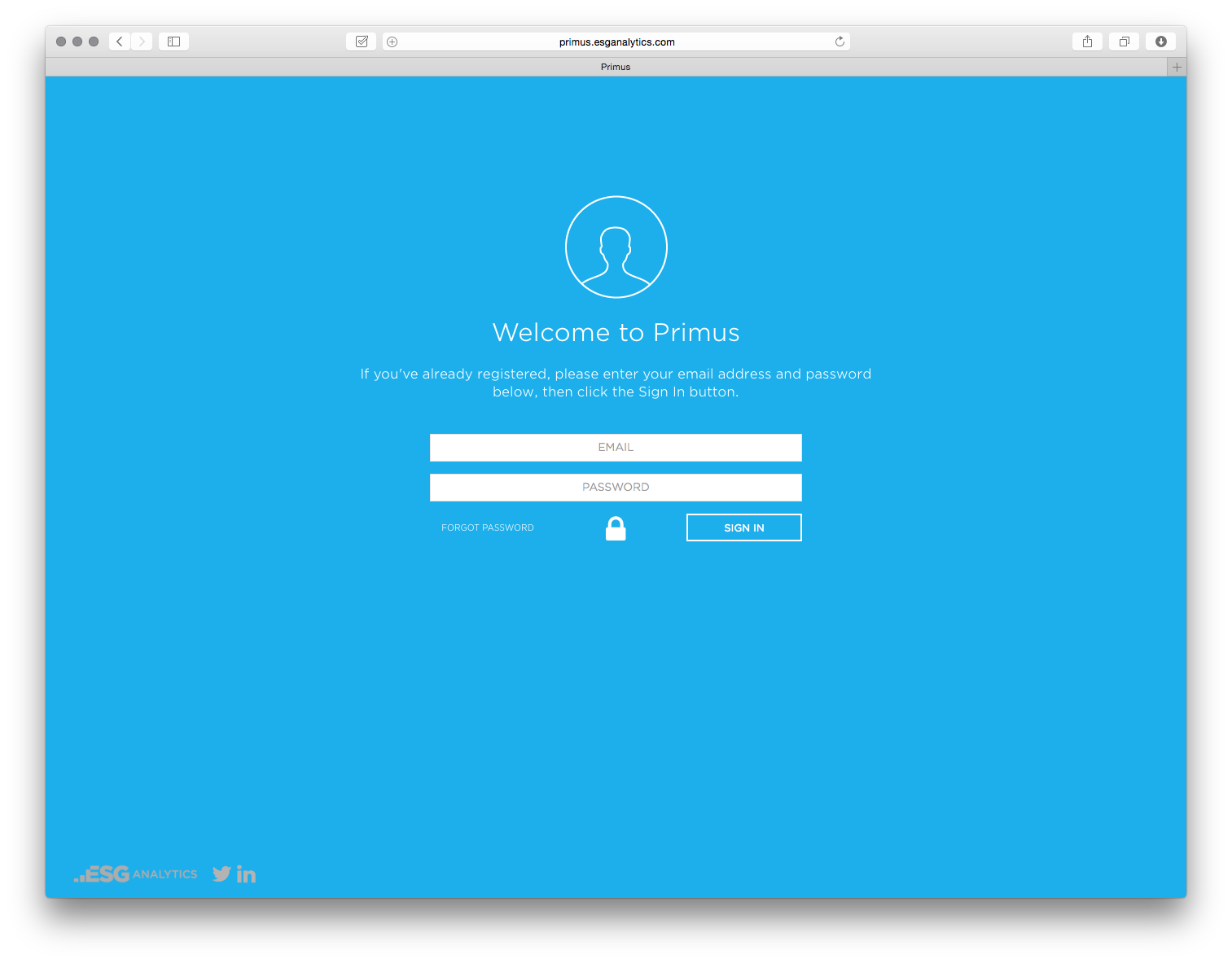1232x963 pixels.
Task: Click the Safari forward arrow button
Action: point(142,42)
